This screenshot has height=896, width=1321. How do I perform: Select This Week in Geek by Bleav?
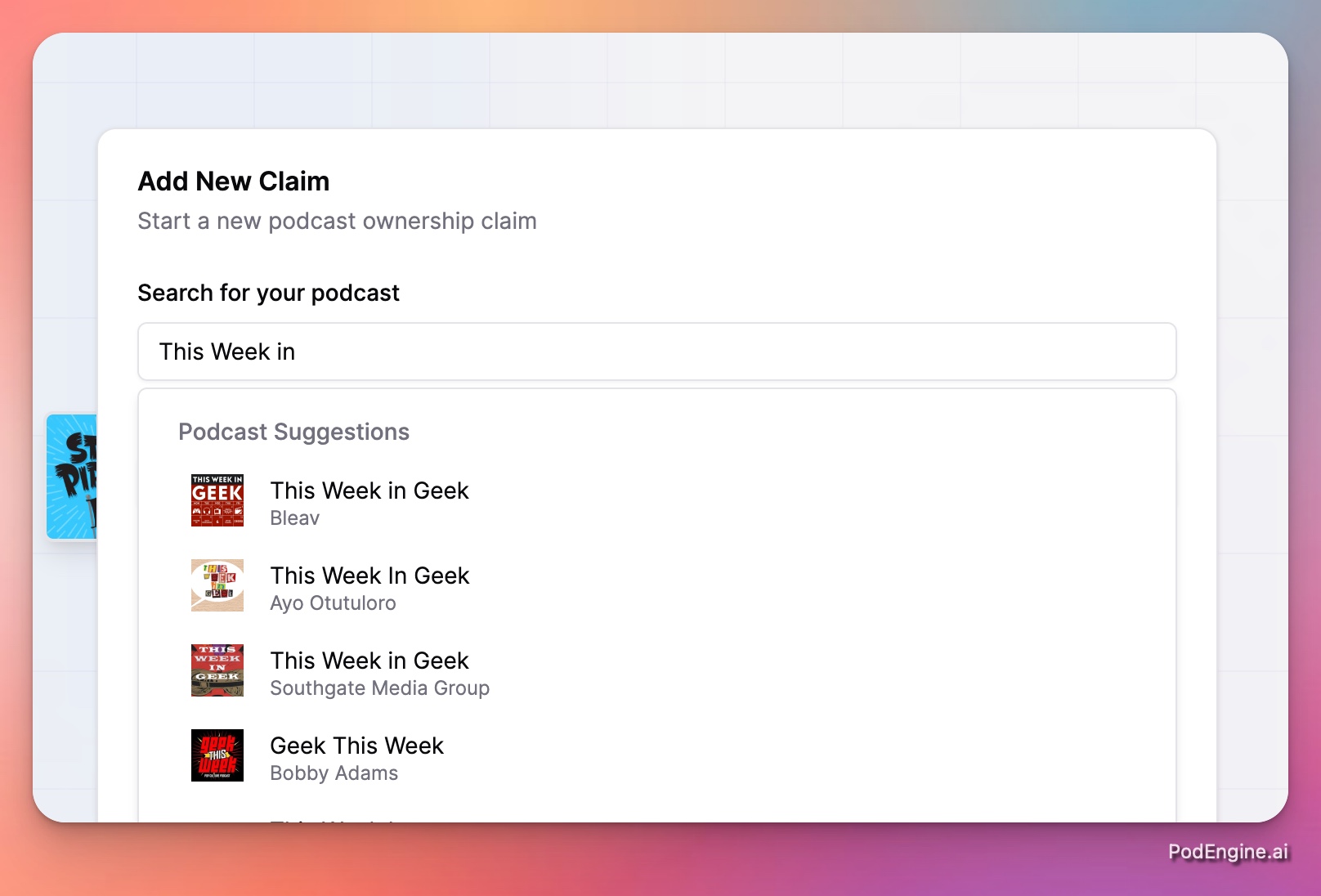656,501
